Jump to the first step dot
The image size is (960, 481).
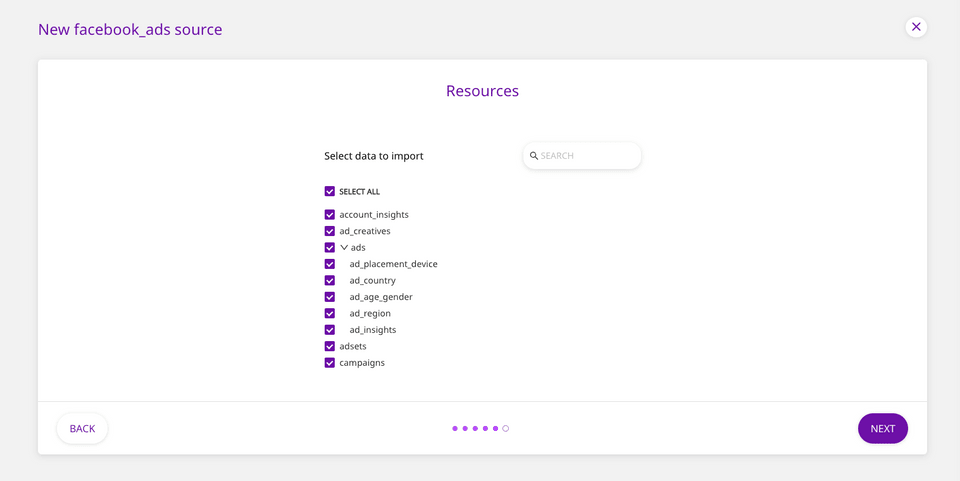point(455,429)
